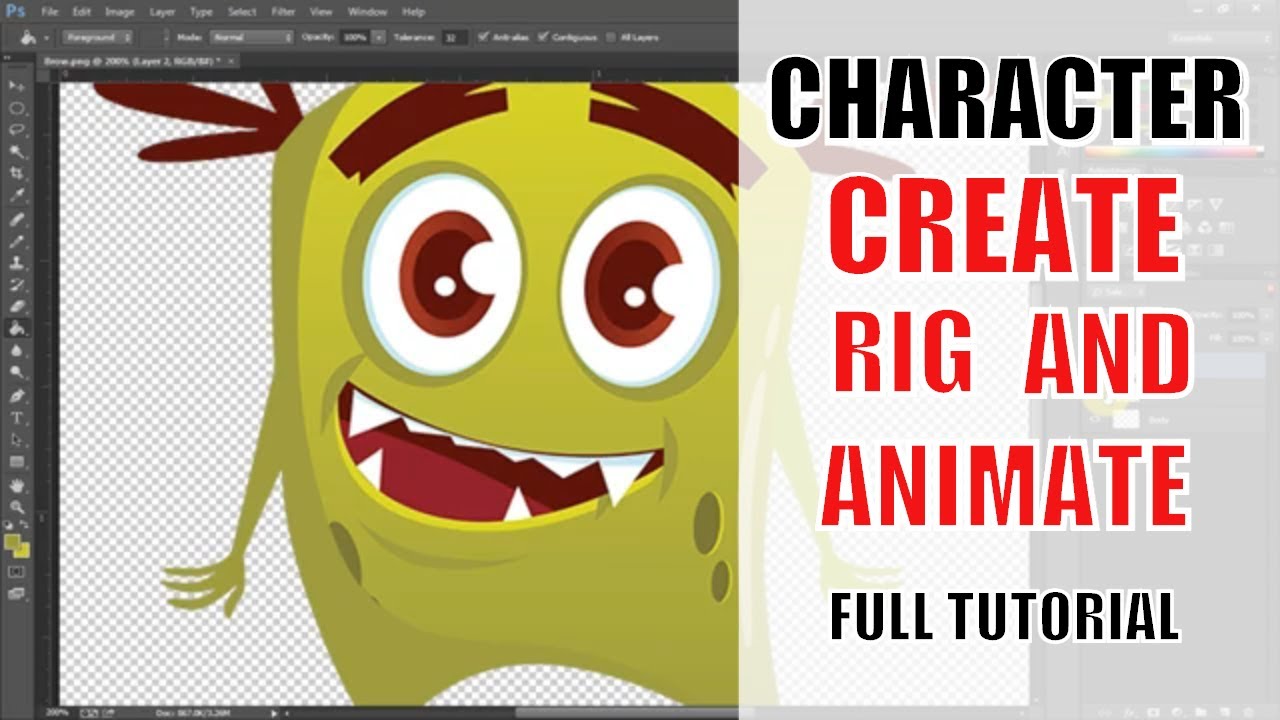Open the status bar info arrow menu
Viewport: 1280px width, 720px height.
[x=276, y=712]
